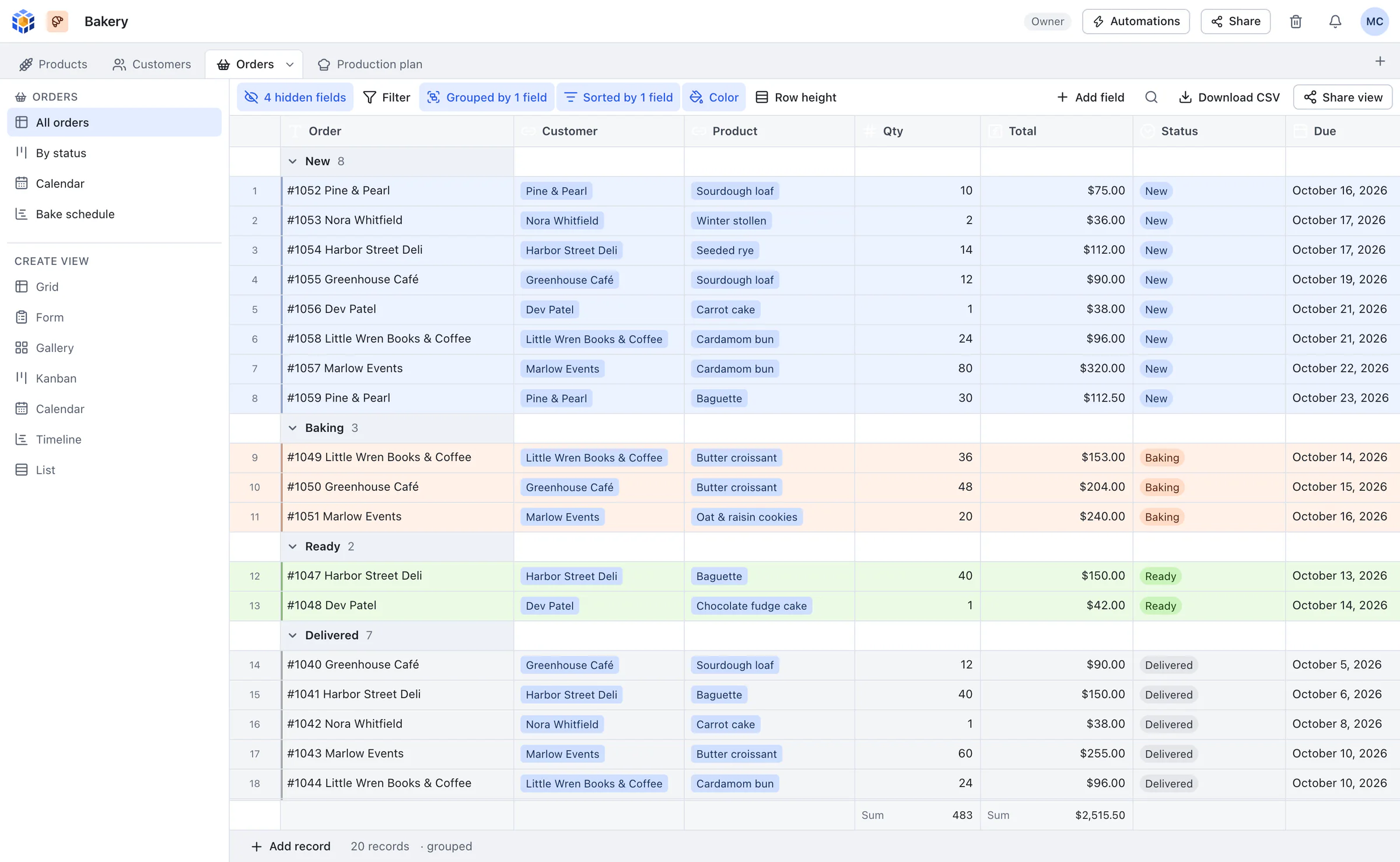This screenshot has width=1400, height=862.
Task: Collapse the New group
Action: pos(293,162)
